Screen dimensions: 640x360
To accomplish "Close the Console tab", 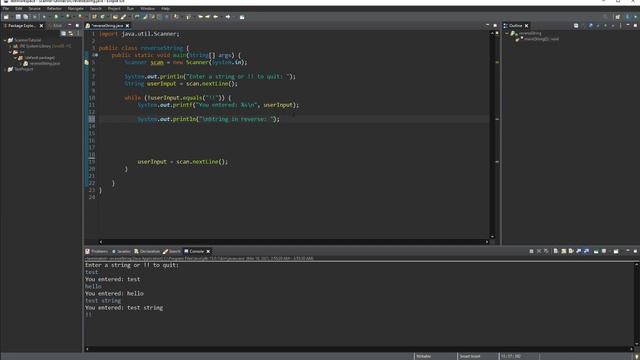I will point(208,251).
